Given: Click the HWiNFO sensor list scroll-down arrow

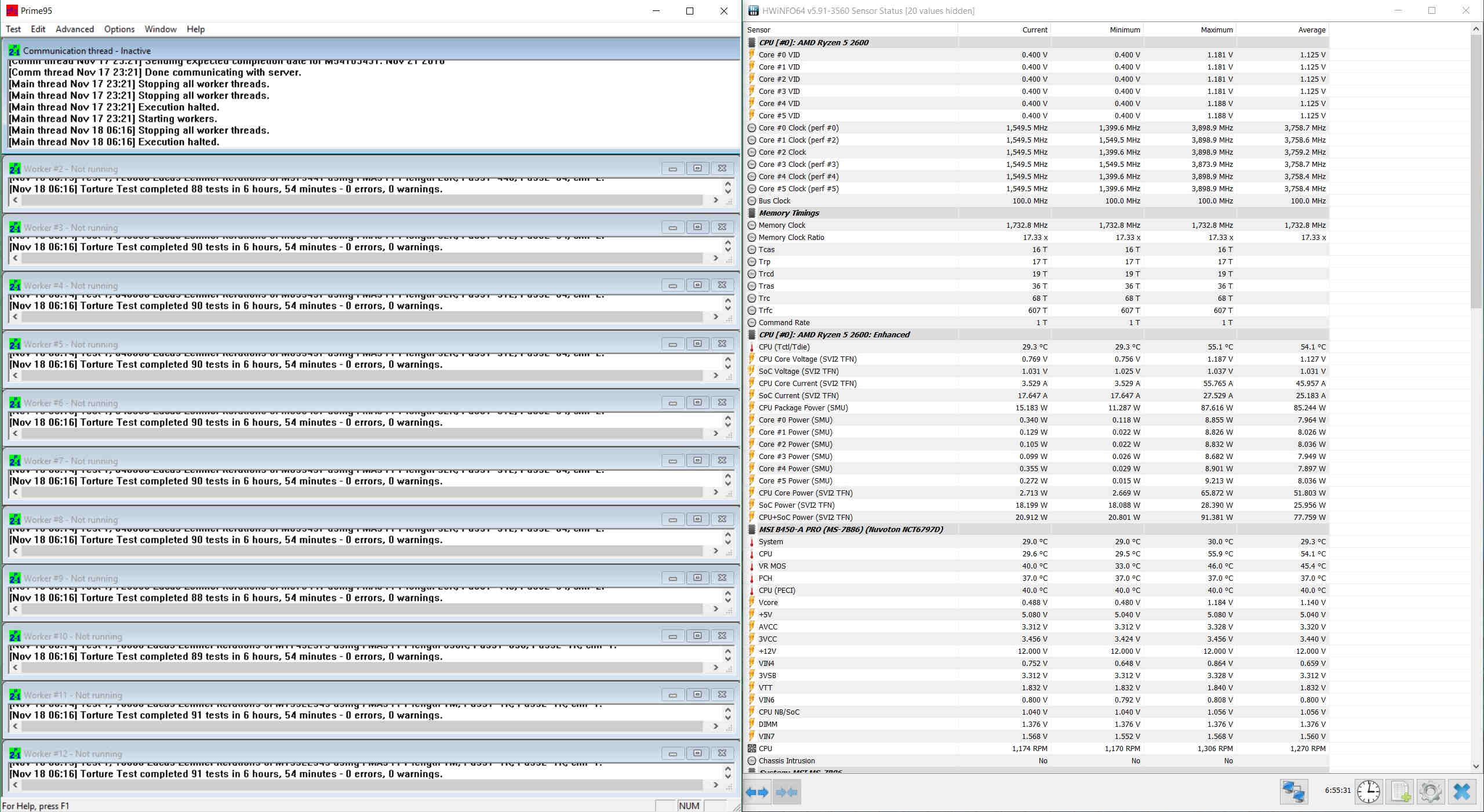Looking at the screenshot, I should pyautogui.click(x=1476, y=766).
